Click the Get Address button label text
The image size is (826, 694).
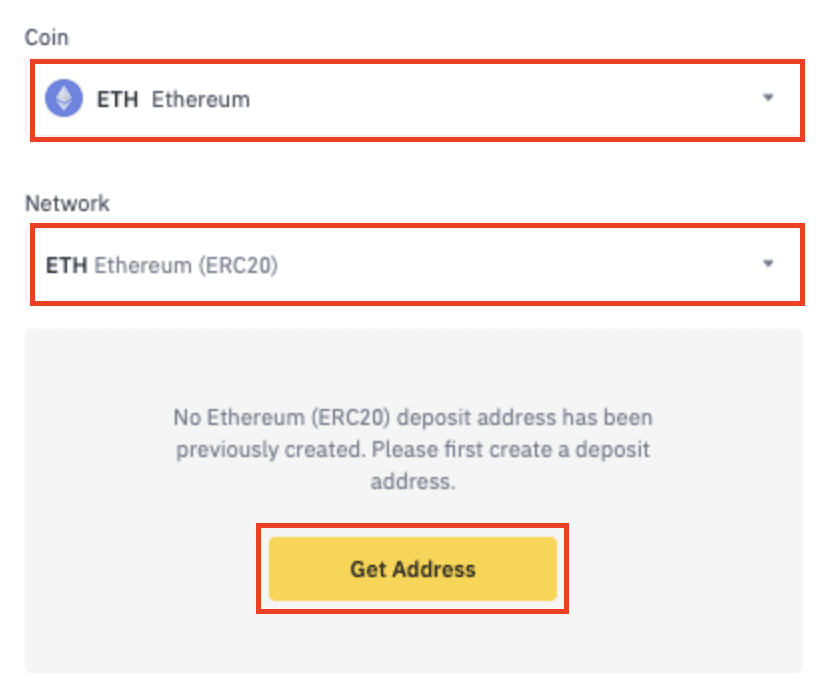click(413, 569)
